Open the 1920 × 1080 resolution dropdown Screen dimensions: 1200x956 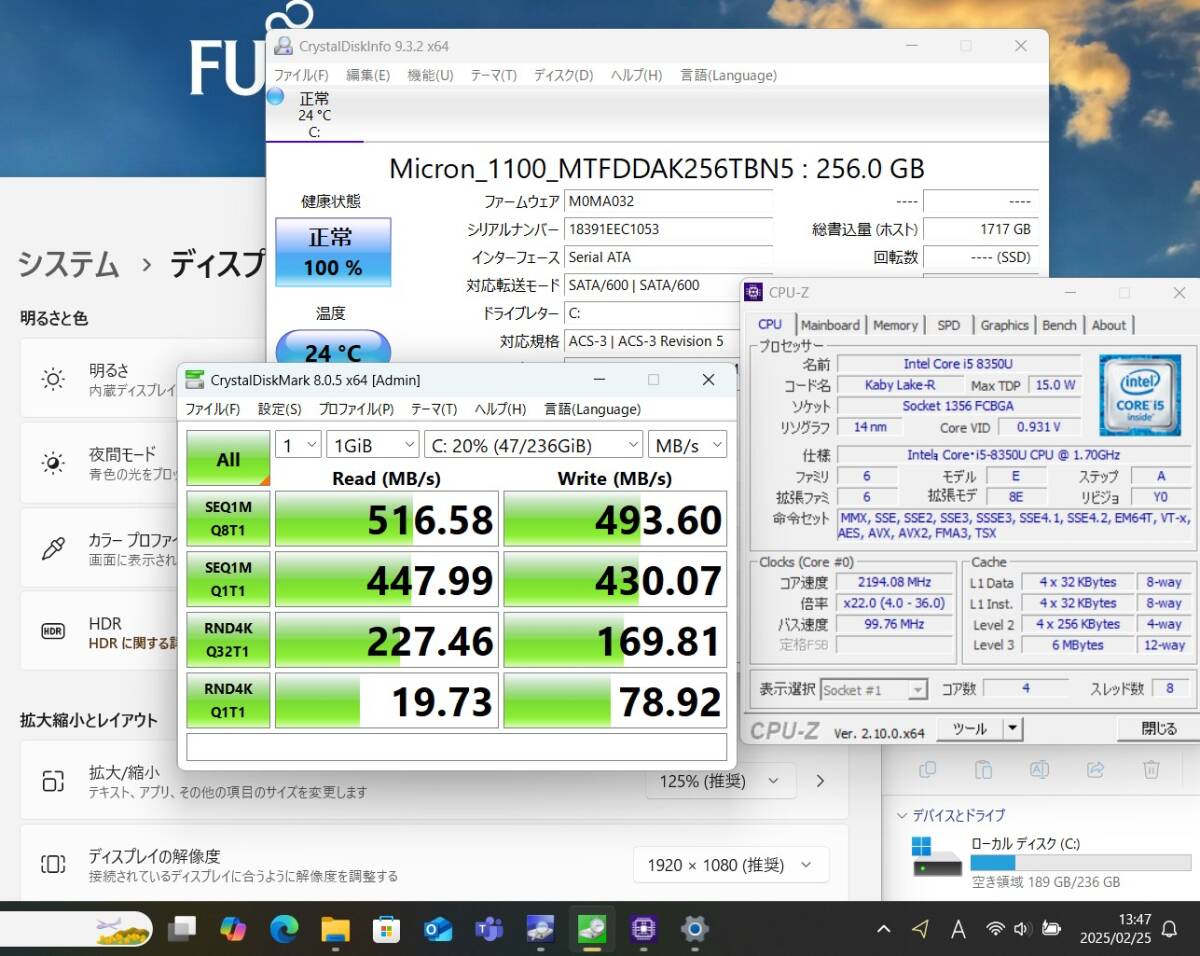pos(731,865)
